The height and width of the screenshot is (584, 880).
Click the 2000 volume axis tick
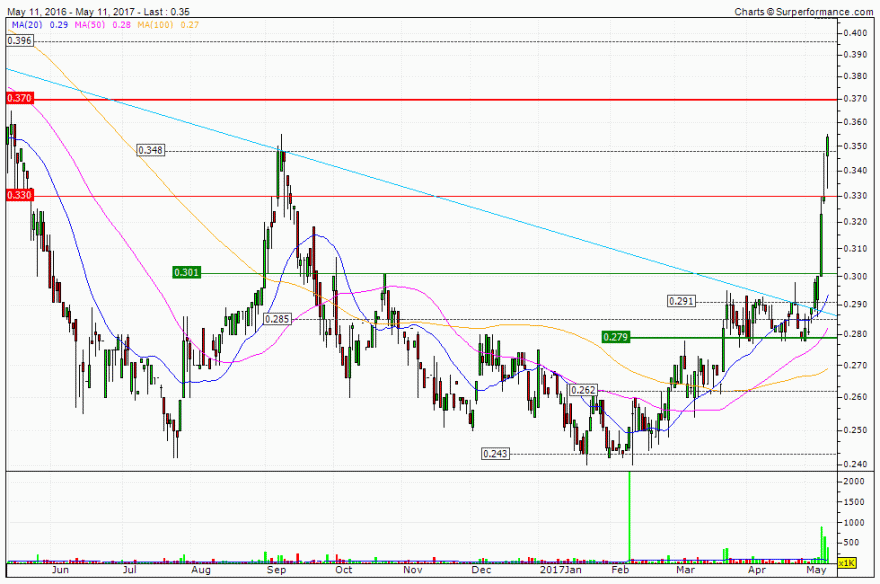coord(854,481)
